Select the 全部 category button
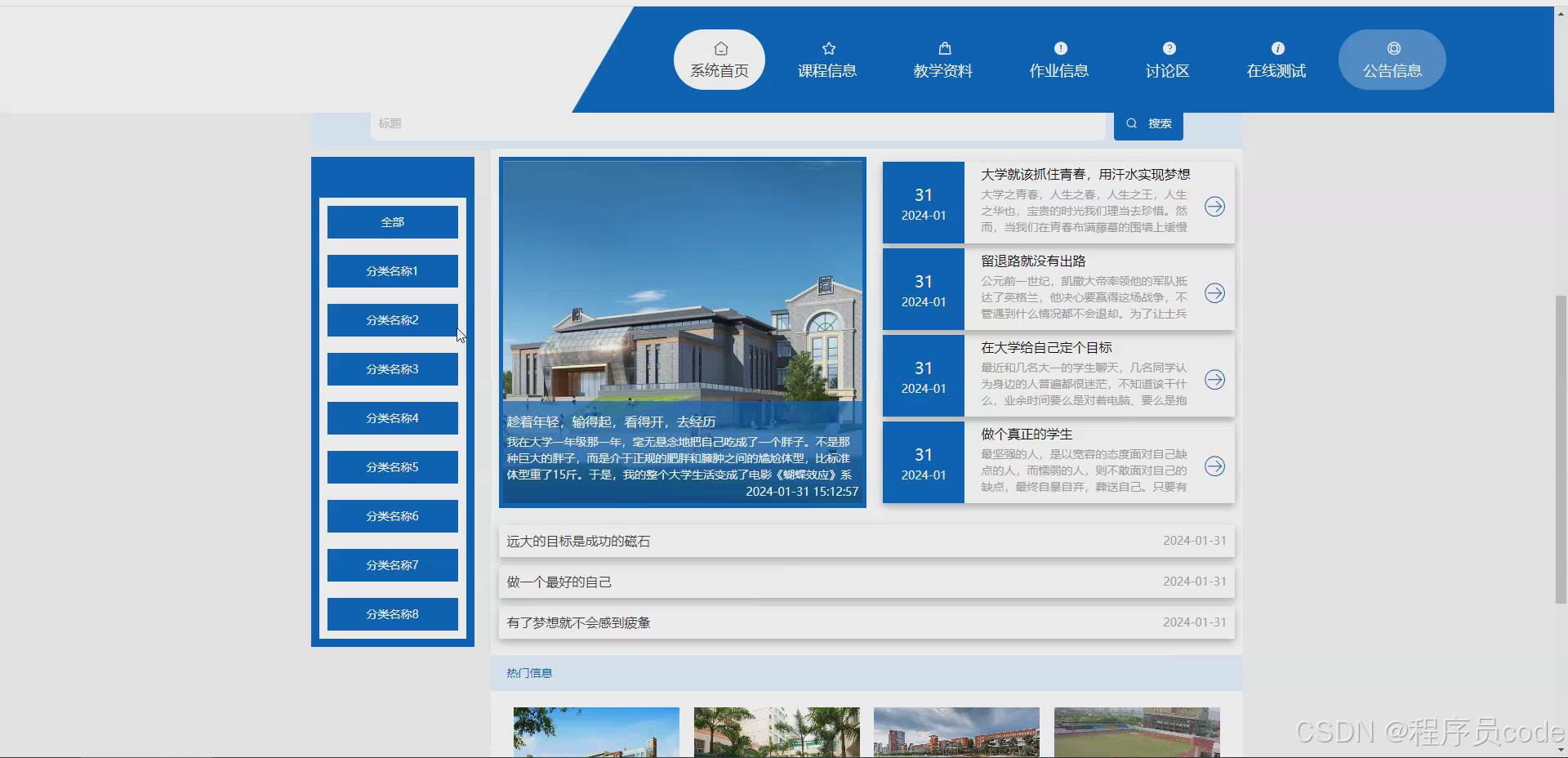The width and height of the screenshot is (1568, 758). pos(392,221)
